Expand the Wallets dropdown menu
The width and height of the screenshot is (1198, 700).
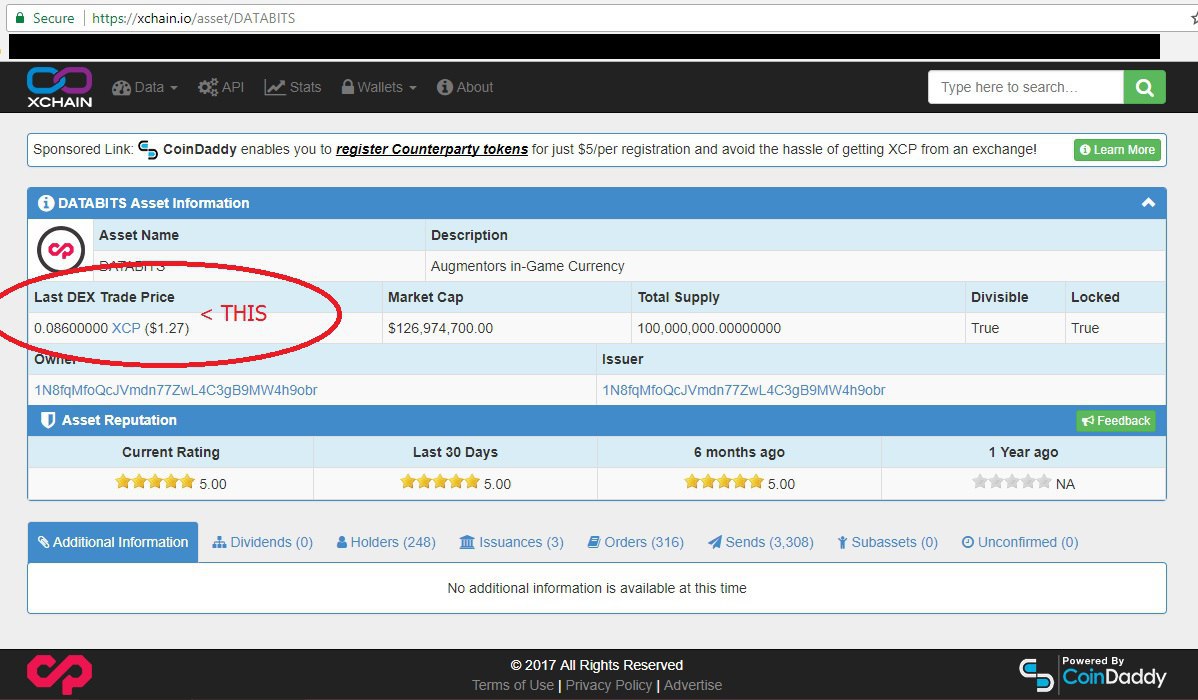379,87
